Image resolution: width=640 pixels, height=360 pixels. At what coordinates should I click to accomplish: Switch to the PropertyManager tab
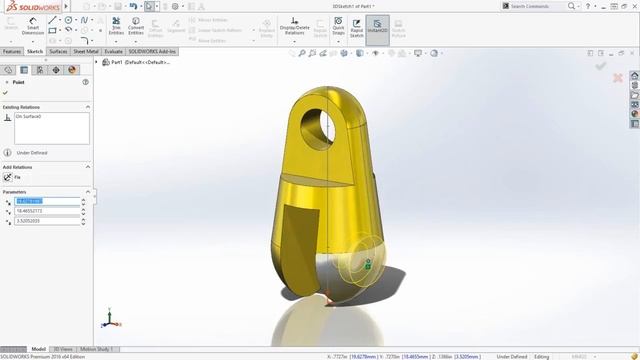coord(24,70)
